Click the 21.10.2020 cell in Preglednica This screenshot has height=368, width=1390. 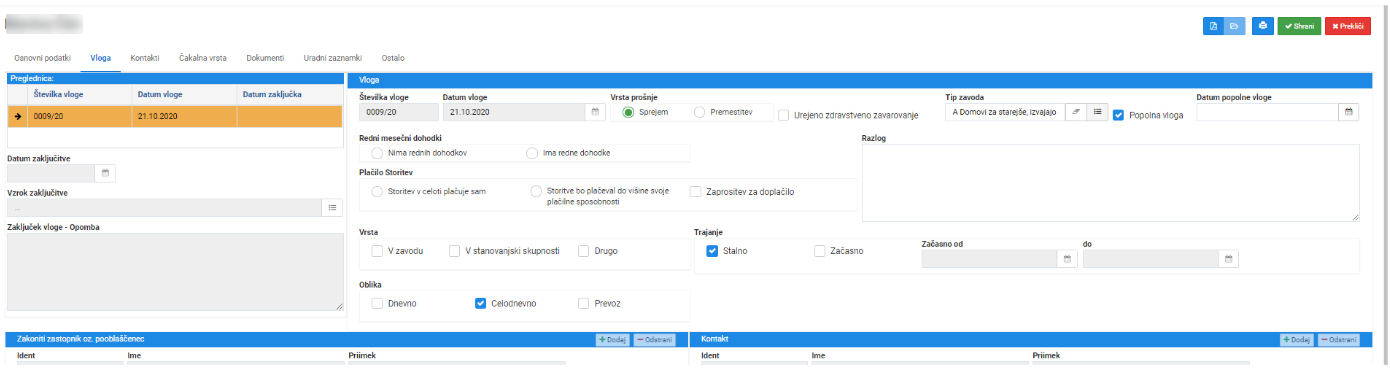pos(185,116)
